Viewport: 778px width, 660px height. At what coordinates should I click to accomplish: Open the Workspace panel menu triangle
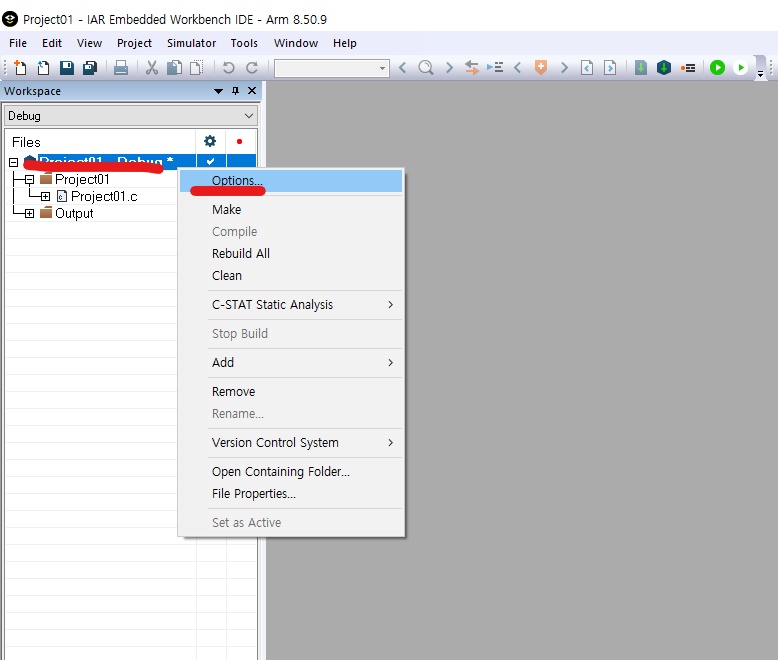pos(218,91)
